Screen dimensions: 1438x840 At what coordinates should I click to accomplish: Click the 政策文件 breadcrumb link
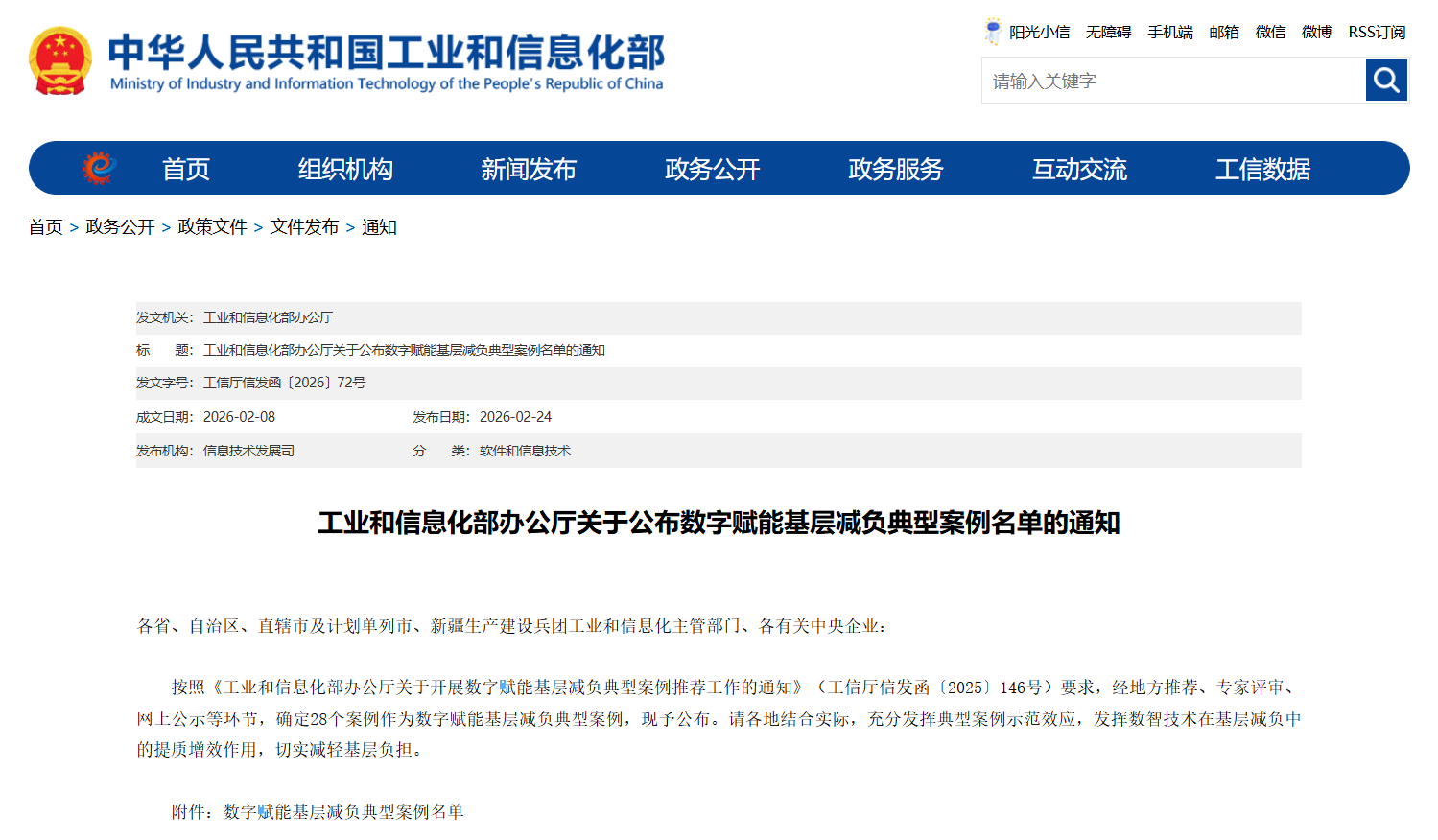tap(212, 227)
